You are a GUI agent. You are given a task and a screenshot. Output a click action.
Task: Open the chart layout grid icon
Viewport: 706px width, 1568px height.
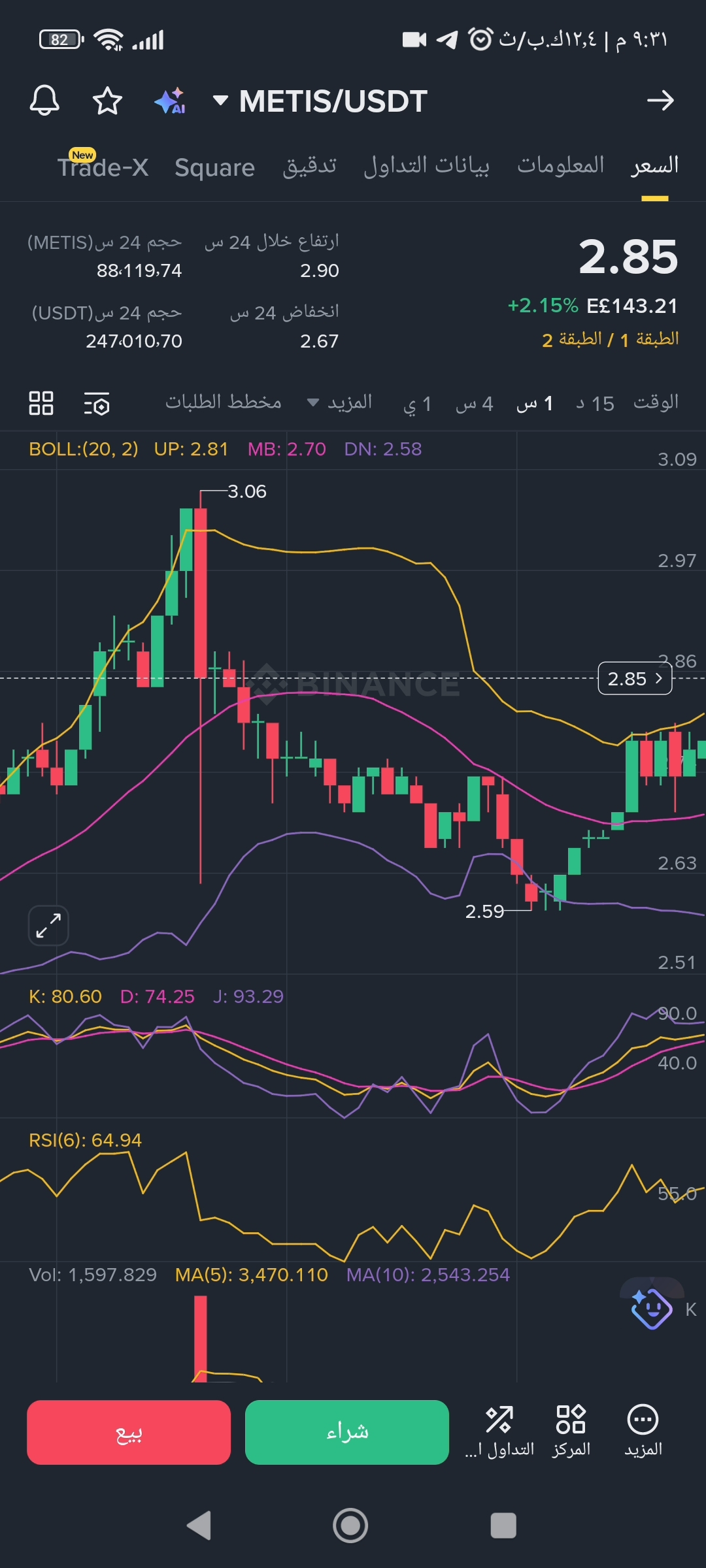[x=41, y=403]
